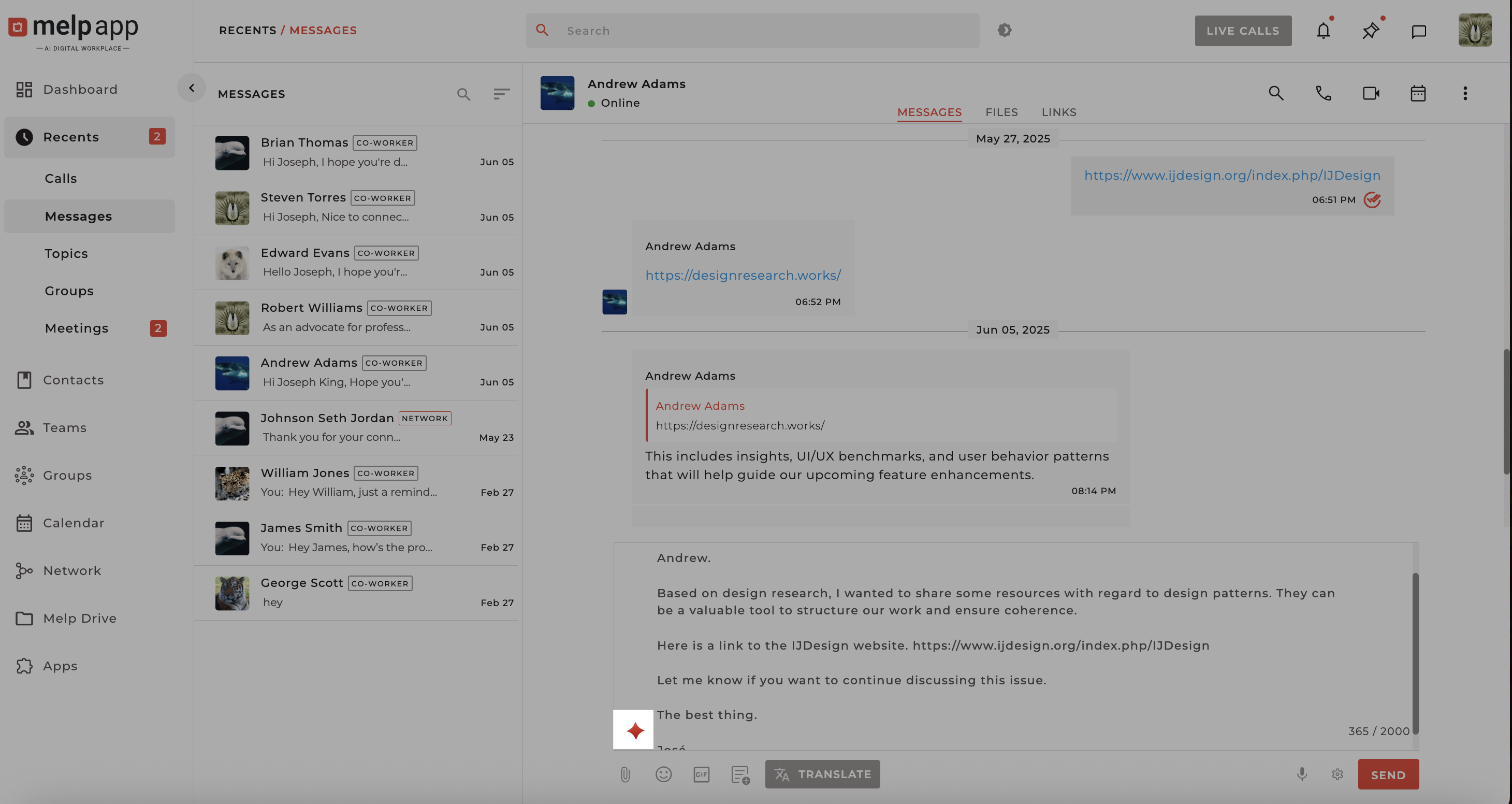This screenshot has height=804, width=1512.
Task: Open the three-dot chat options menu
Action: (x=1465, y=93)
